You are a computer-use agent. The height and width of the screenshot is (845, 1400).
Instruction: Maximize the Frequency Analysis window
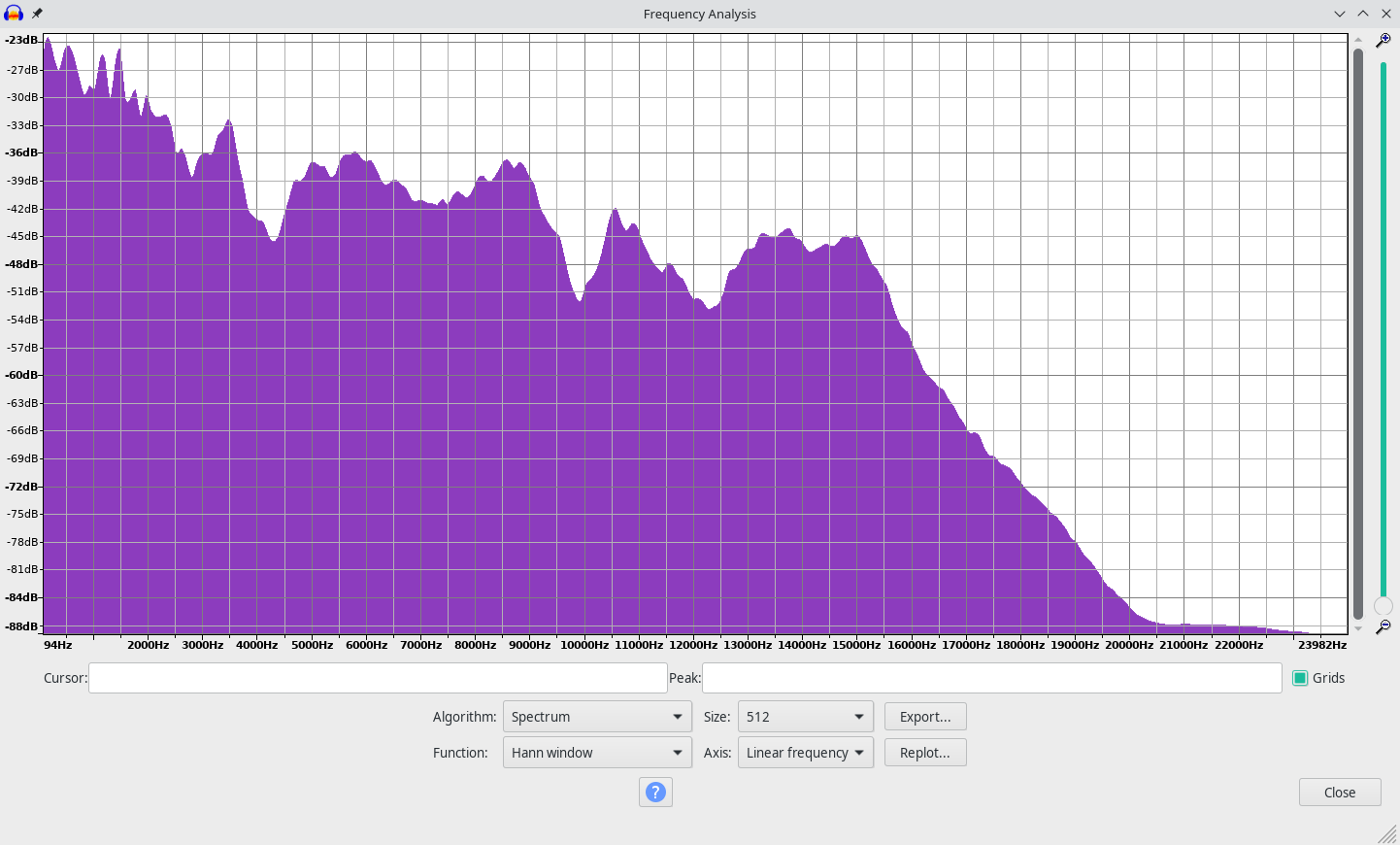pyautogui.click(x=1363, y=14)
